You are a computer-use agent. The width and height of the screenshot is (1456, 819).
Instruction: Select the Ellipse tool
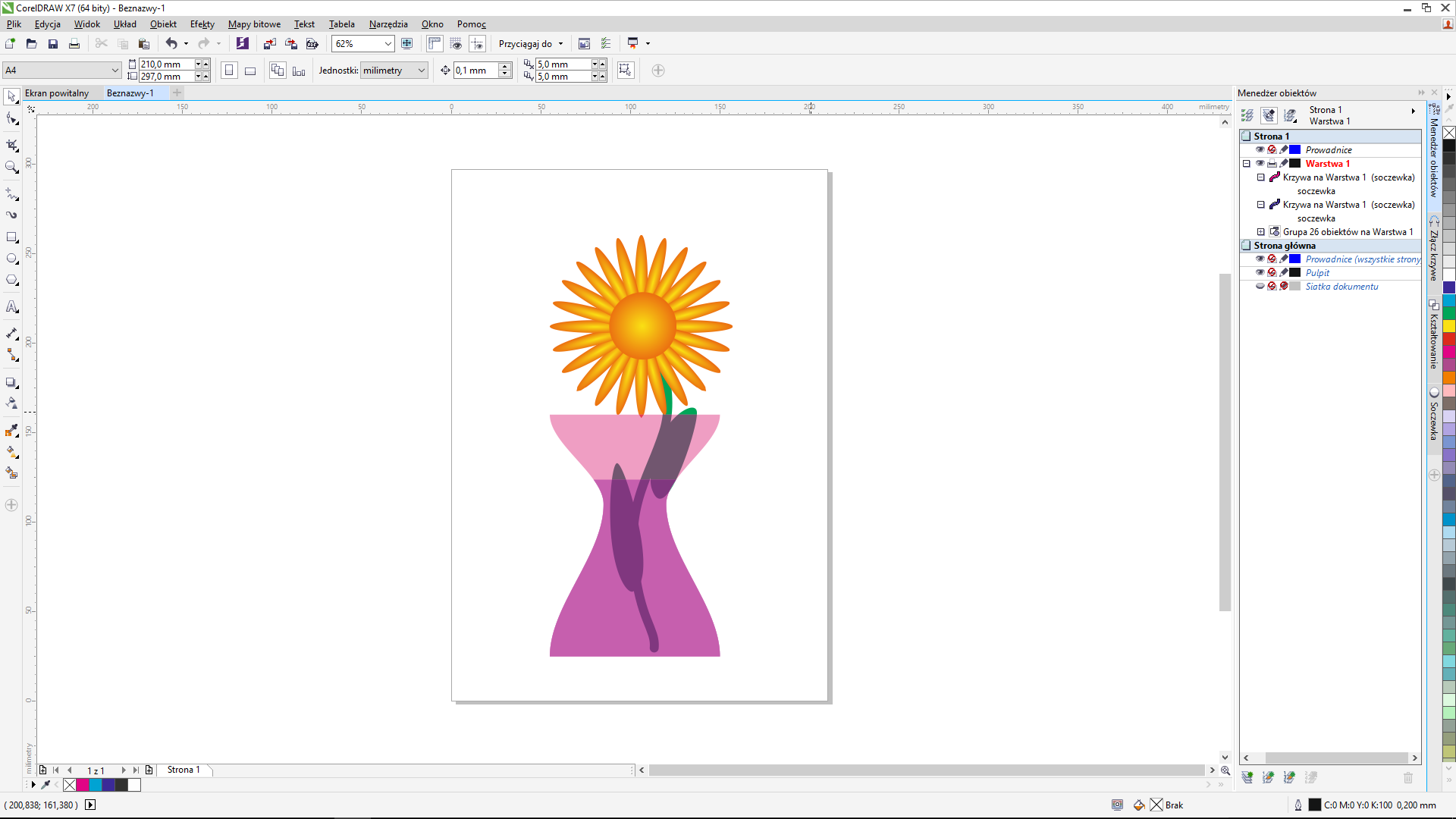coord(12,259)
